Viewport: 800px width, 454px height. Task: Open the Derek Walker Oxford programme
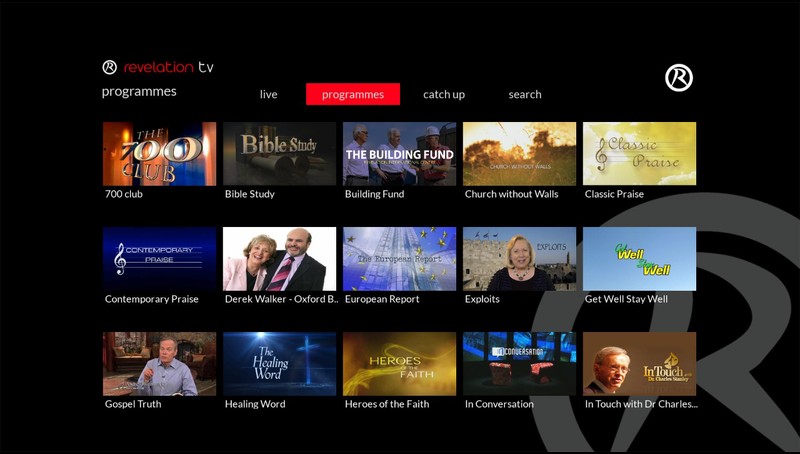[279, 258]
